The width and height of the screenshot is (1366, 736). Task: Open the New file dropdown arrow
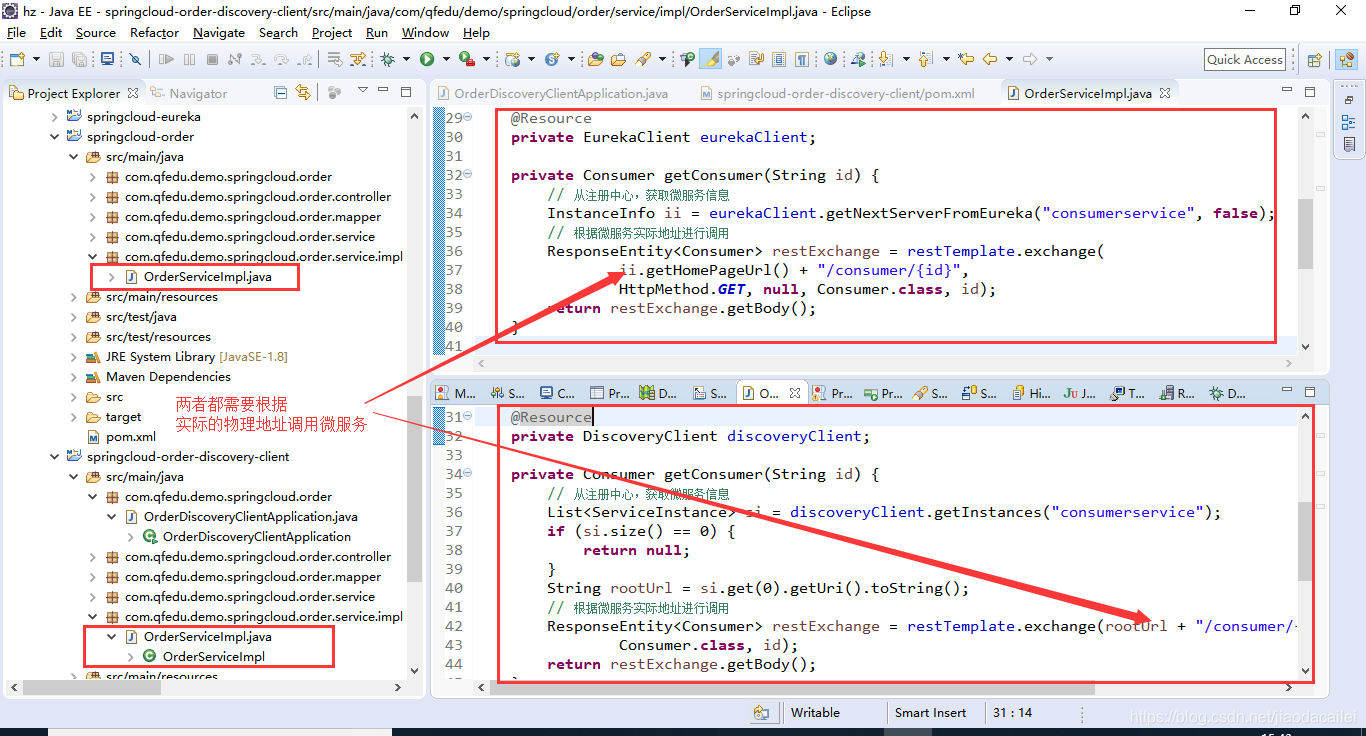tap(36, 59)
